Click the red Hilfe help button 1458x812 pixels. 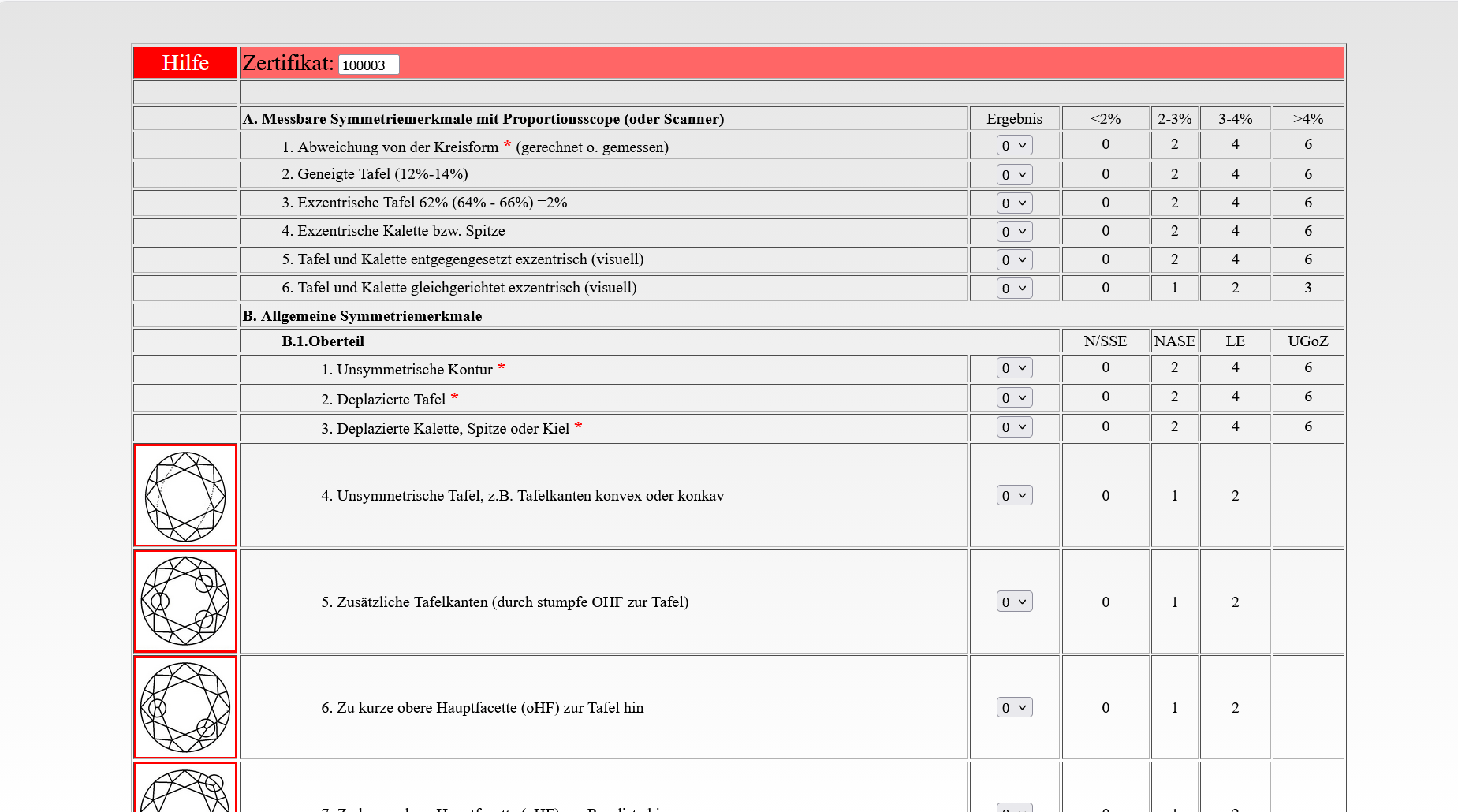pos(185,63)
